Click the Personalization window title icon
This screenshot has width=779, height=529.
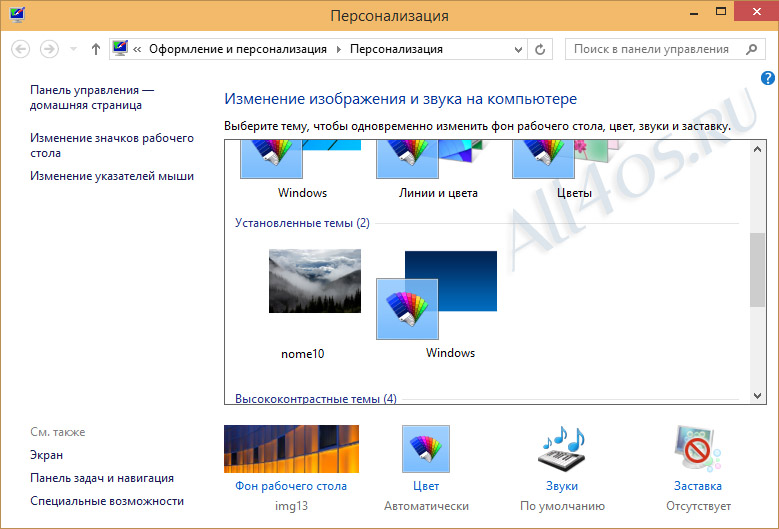point(17,14)
